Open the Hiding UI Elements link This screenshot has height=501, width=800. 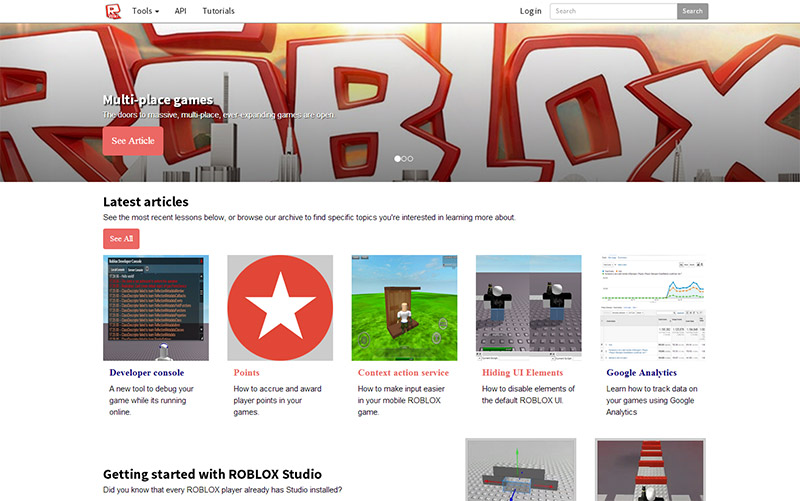coord(522,373)
